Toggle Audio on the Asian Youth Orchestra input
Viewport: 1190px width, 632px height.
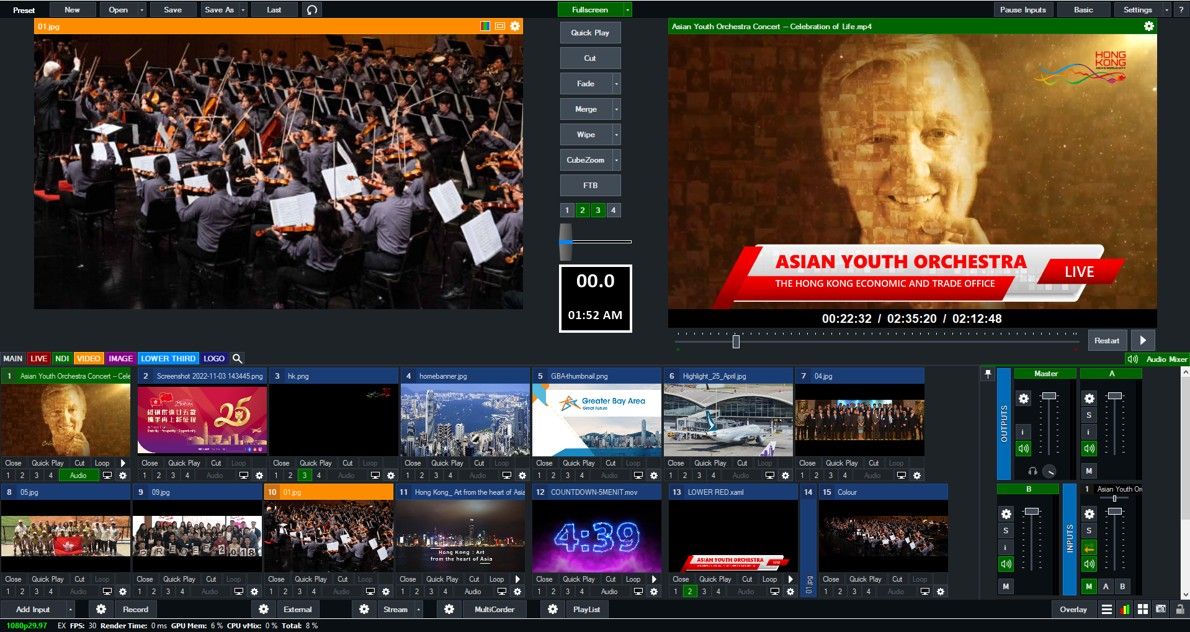point(79,476)
